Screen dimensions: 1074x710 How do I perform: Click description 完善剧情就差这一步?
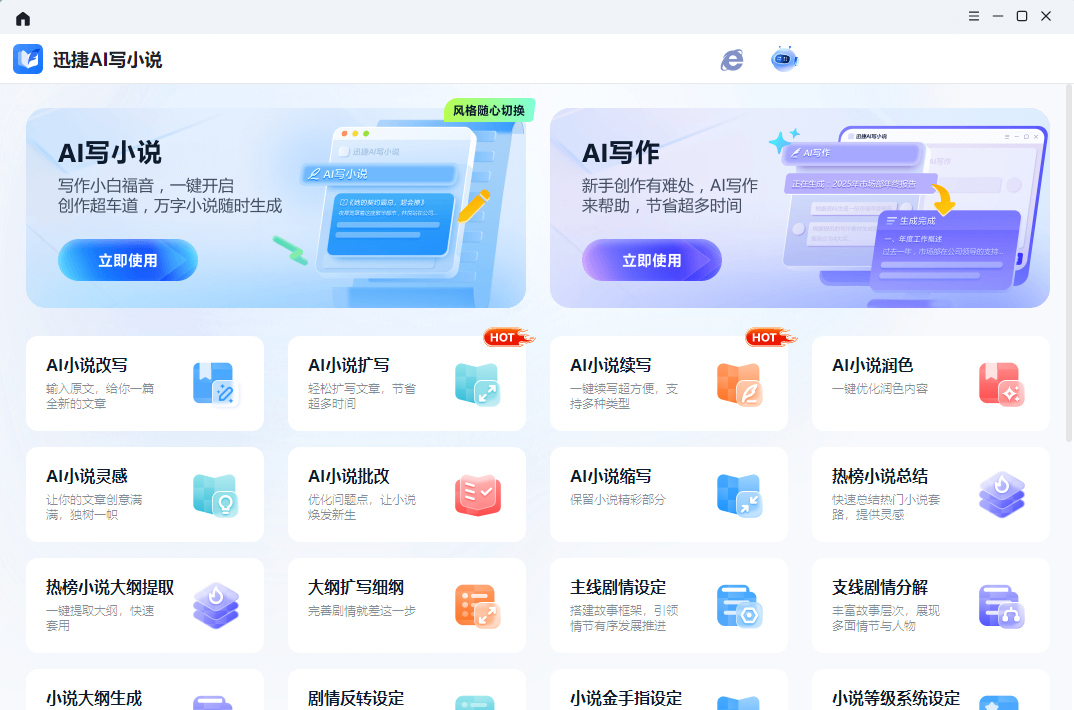362,611
